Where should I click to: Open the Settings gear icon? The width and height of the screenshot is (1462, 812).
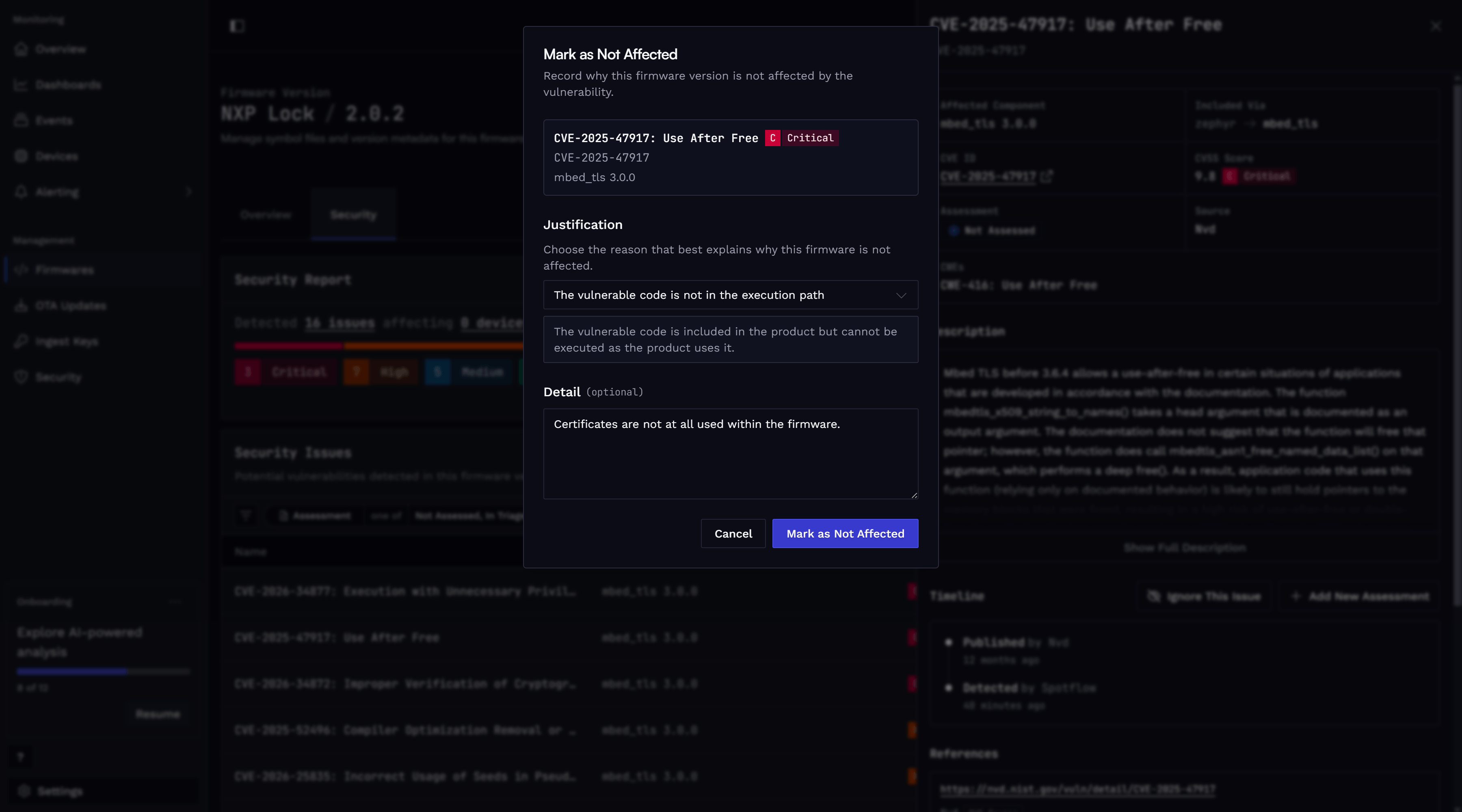click(23, 791)
